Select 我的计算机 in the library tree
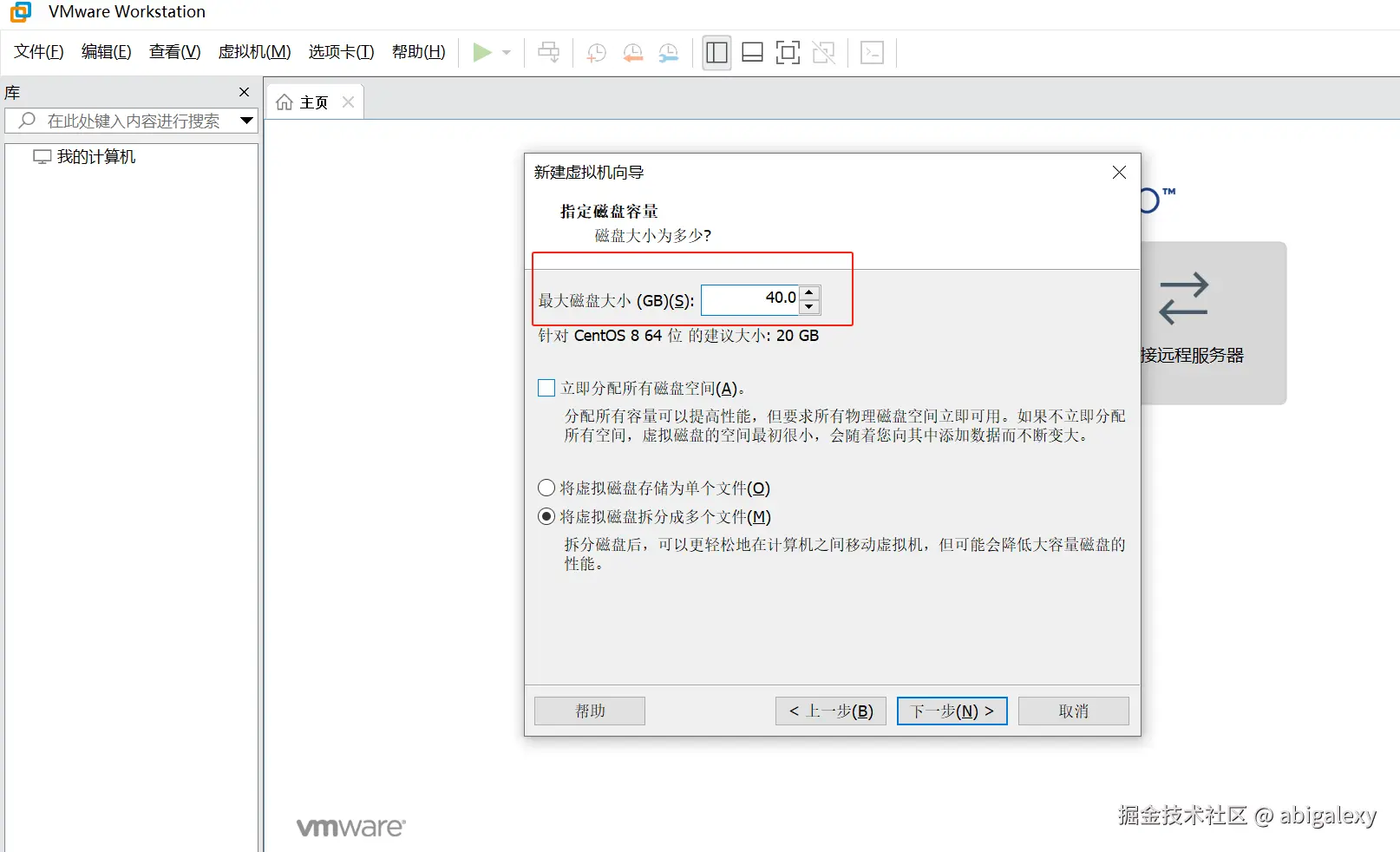 click(95, 156)
